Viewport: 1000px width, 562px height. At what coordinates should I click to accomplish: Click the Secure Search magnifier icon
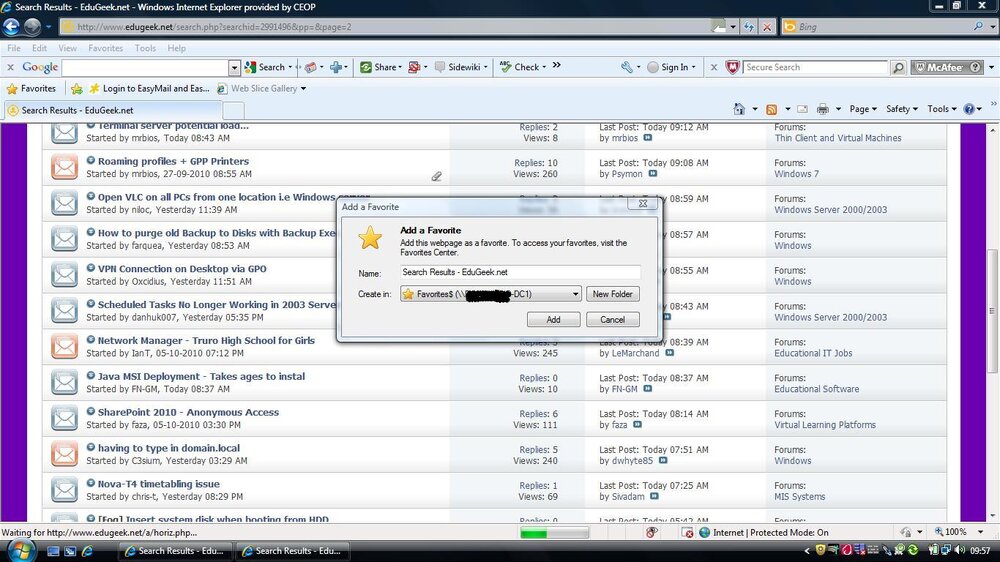coord(898,67)
